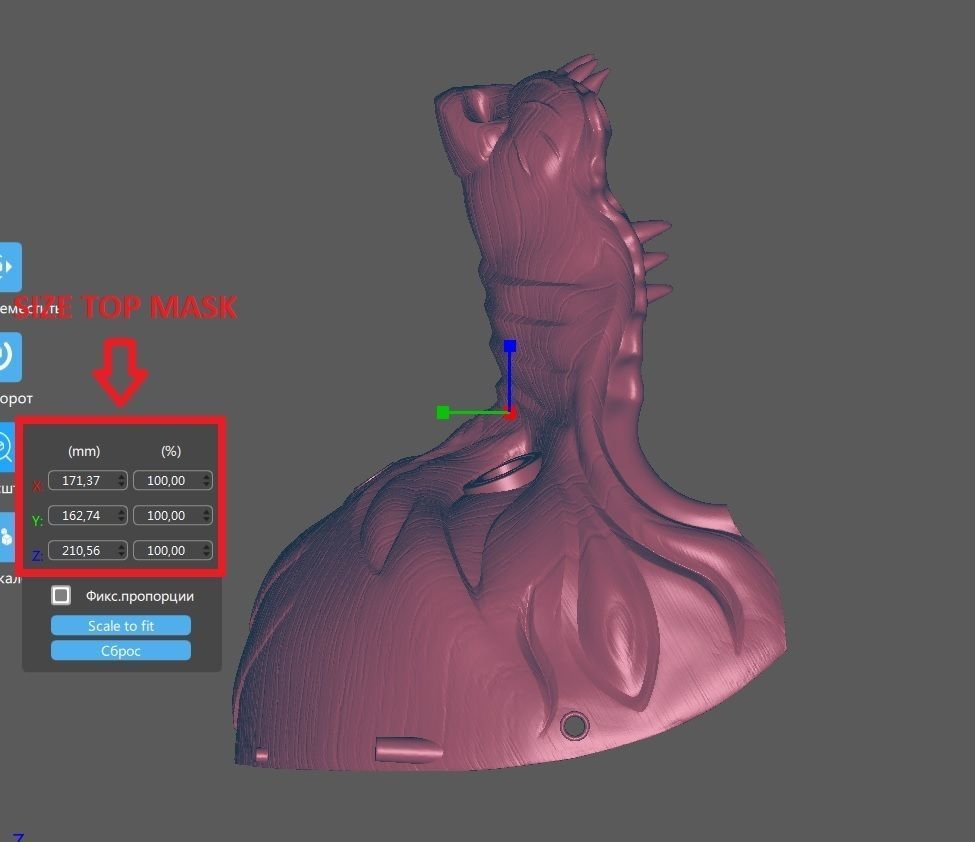
Task: Decrease Z mm value with down arrow
Action: pyautogui.click(x=121, y=554)
